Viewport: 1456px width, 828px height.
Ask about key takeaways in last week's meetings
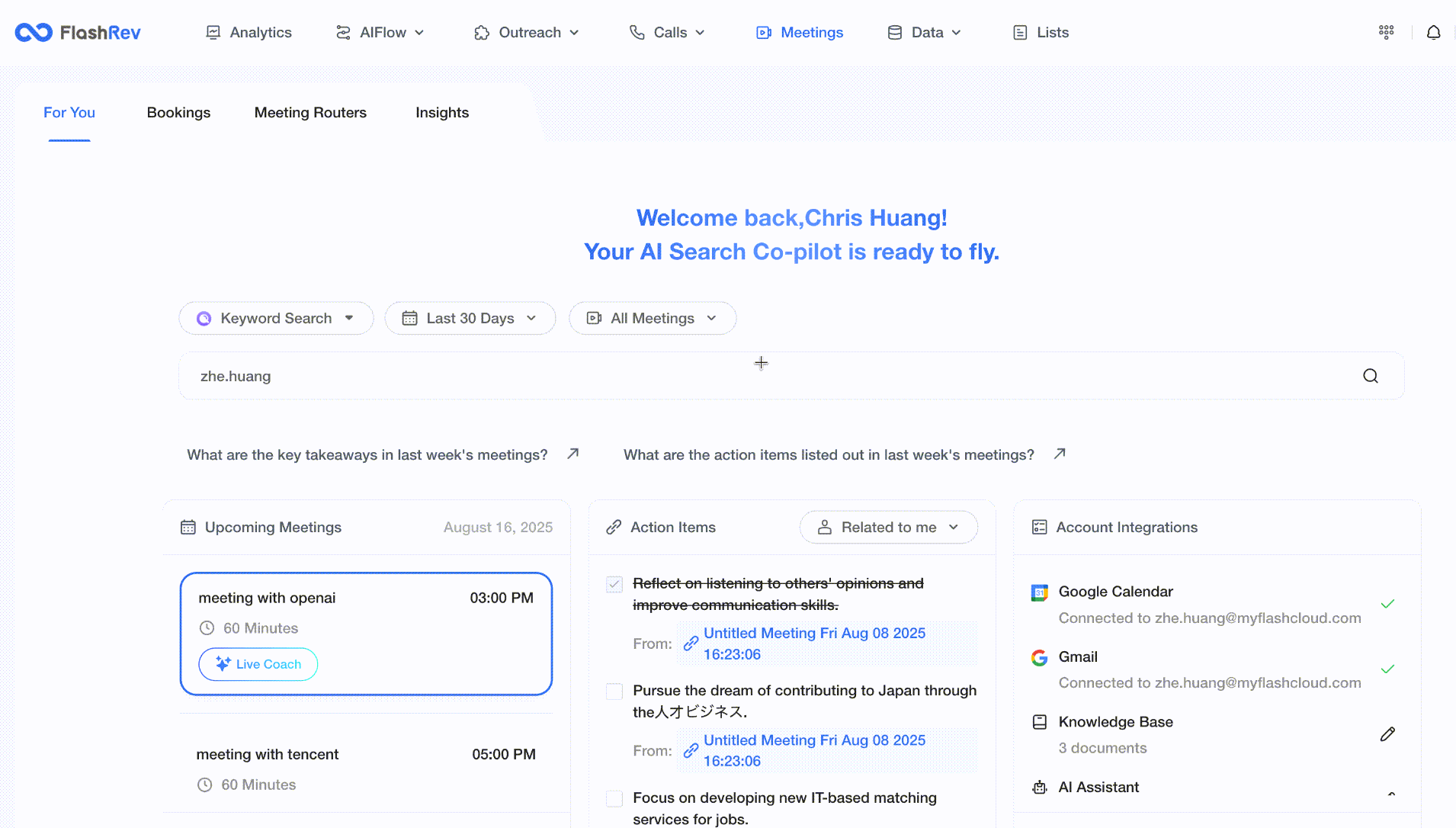click(367, 454)
